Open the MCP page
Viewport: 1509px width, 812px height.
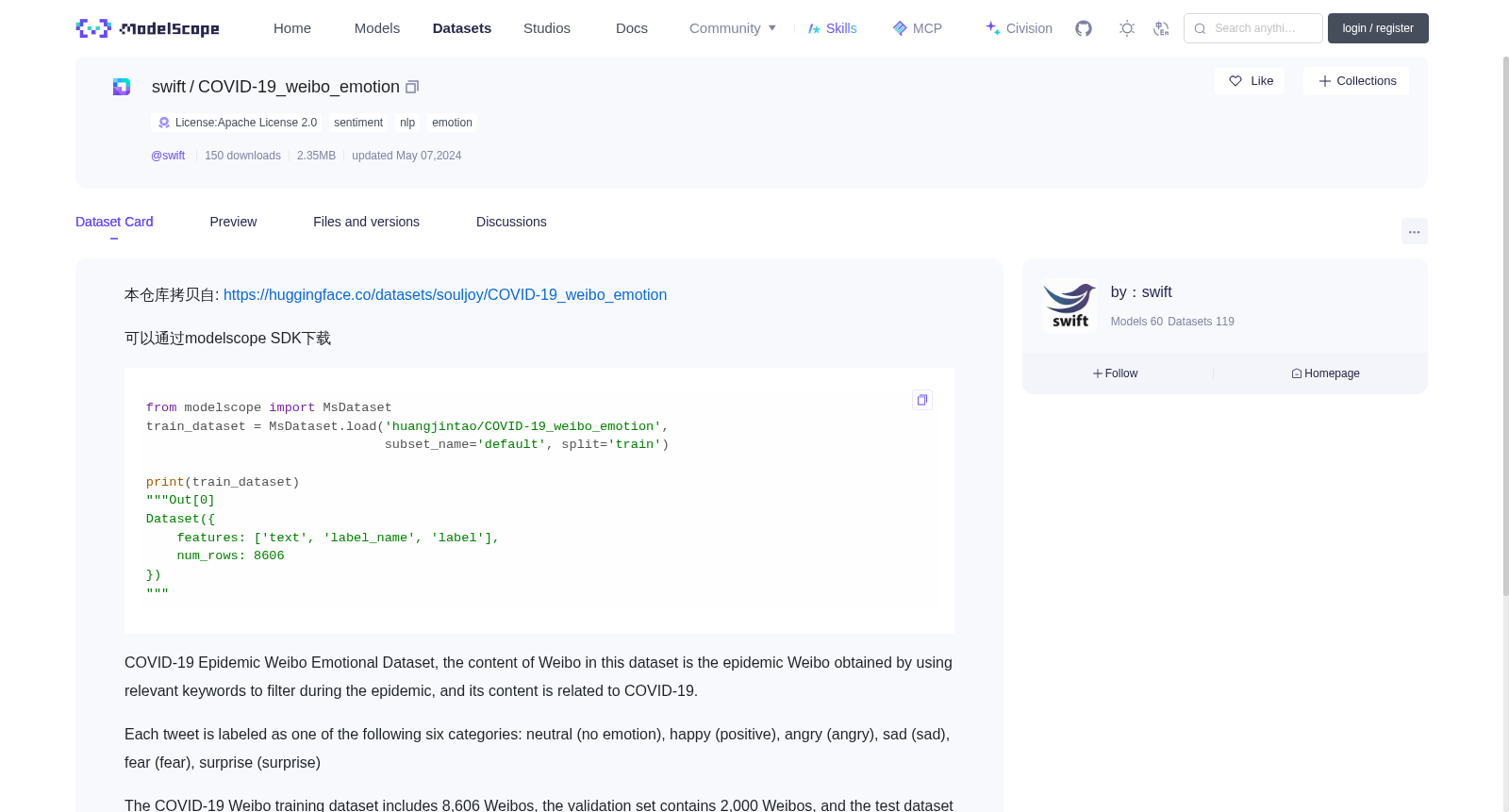pyautogui.click(x=917, y=28)
